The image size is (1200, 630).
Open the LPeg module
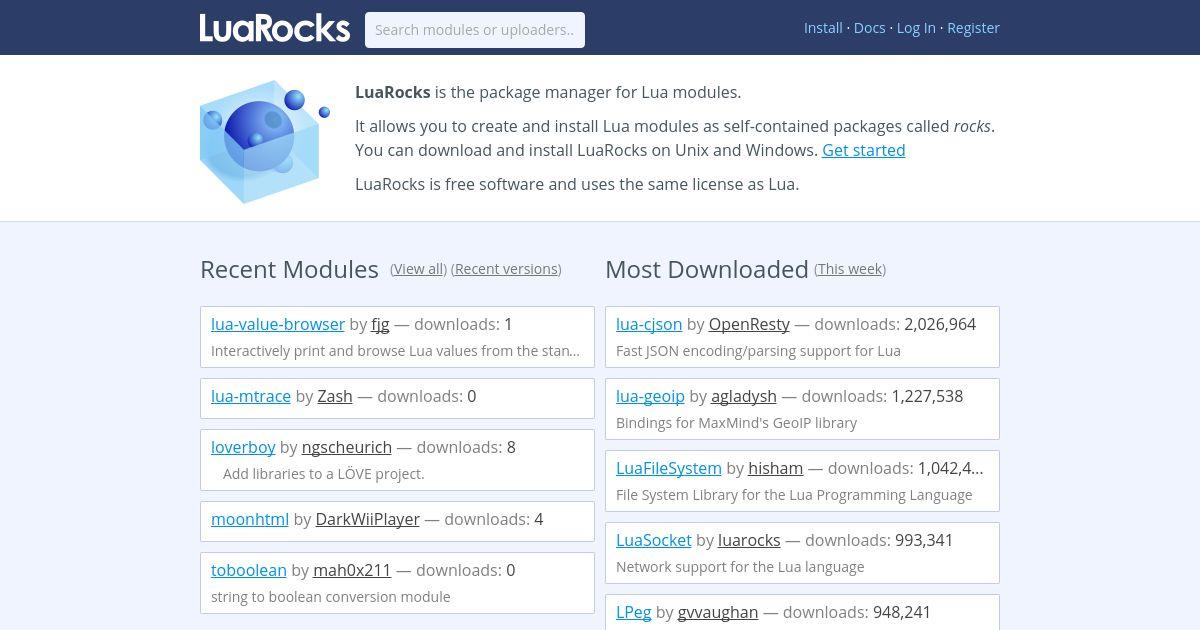point(634,612)
